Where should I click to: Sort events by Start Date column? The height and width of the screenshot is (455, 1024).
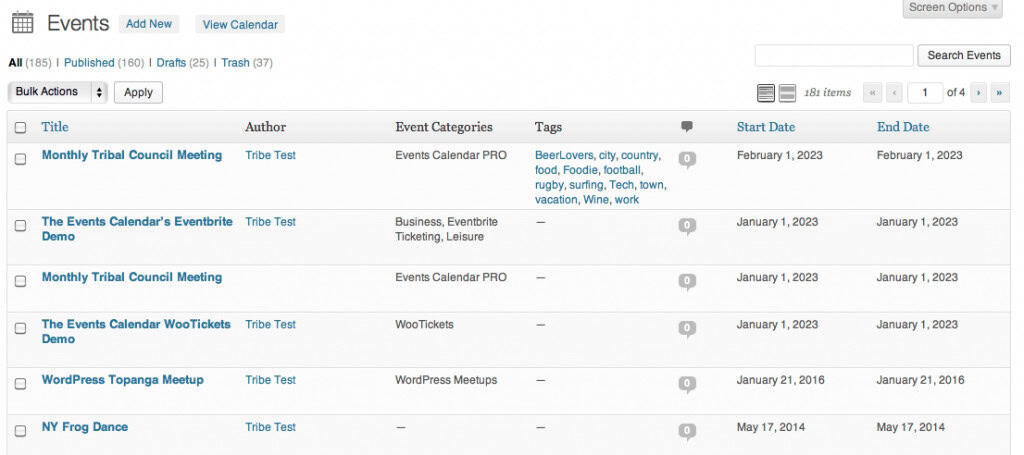(765, 127)
